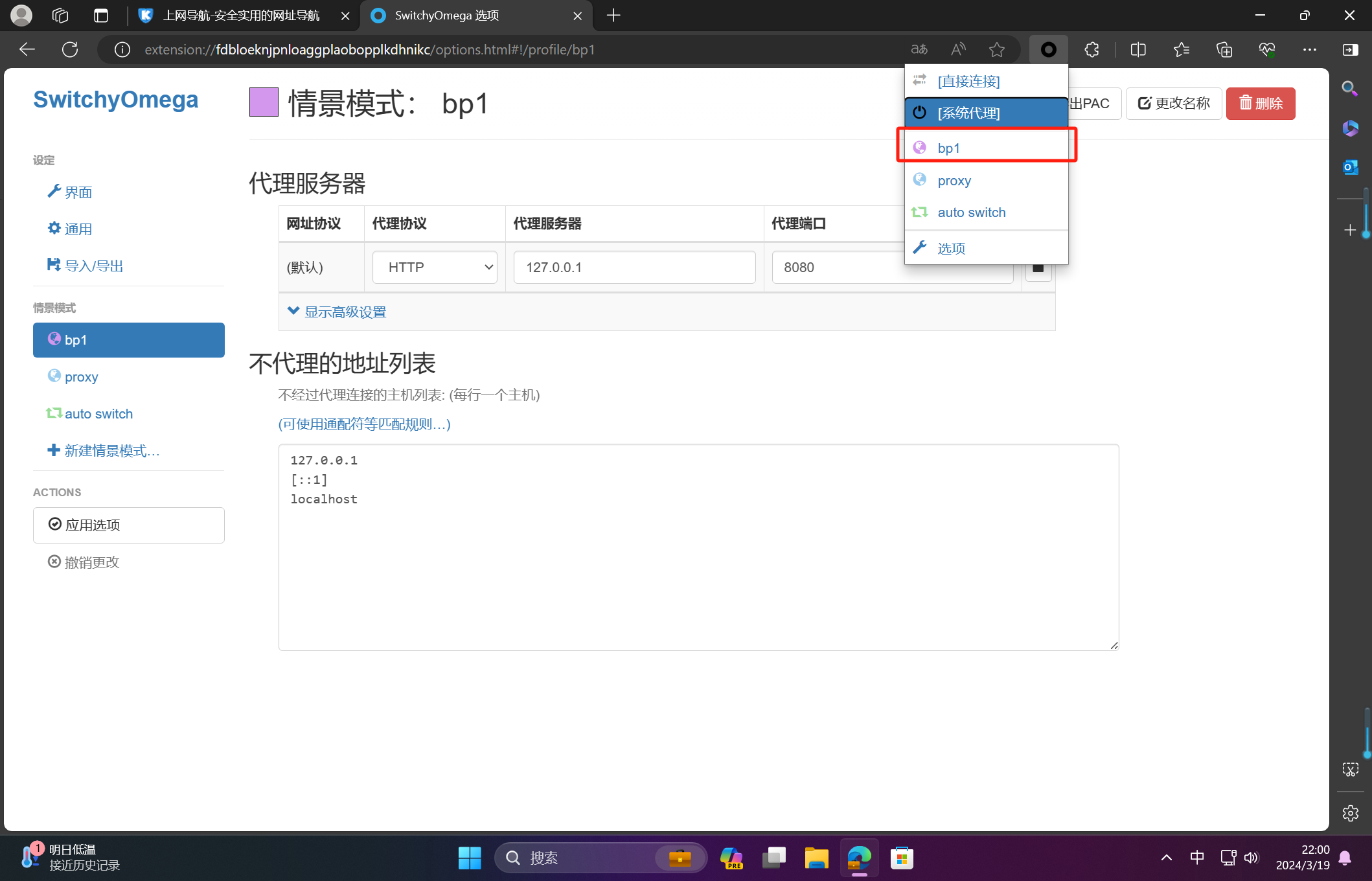Viewport: 1372px width, 881px height.
Task: Open the browser settings ... menu
Action: 1310,49
